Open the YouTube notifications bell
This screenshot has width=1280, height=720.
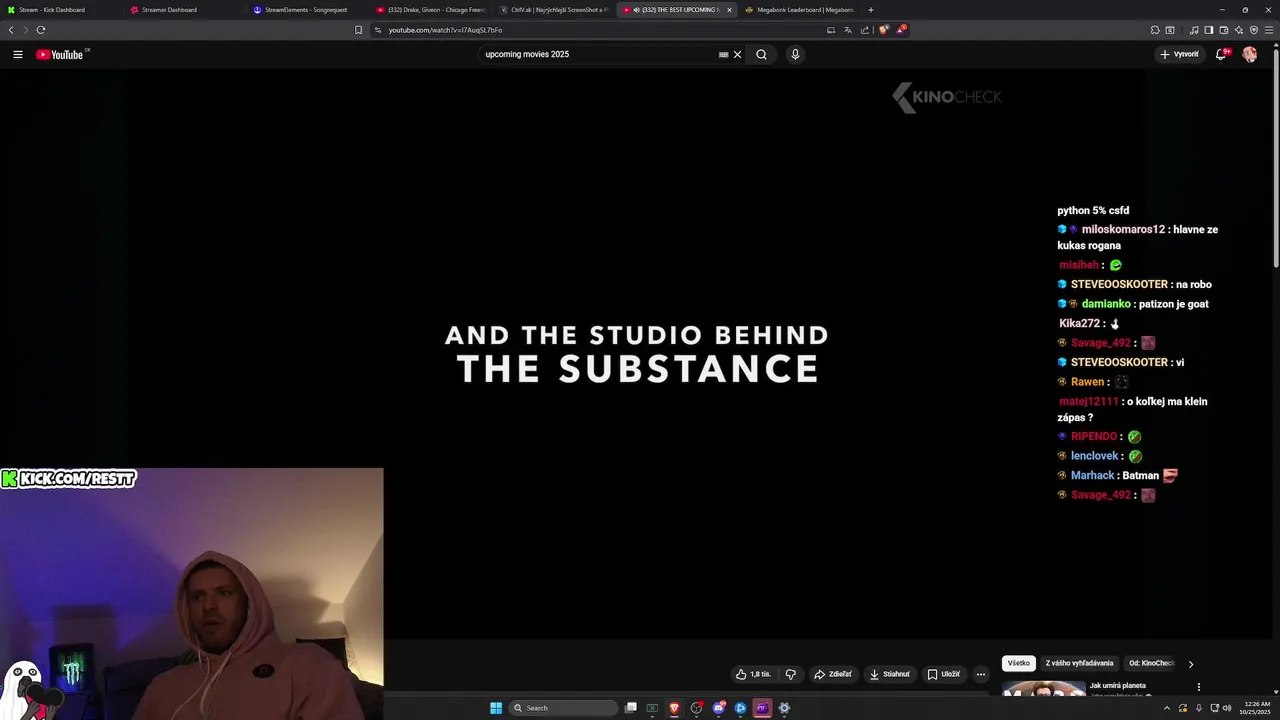pyautogui.click(x=1221, y=55)
